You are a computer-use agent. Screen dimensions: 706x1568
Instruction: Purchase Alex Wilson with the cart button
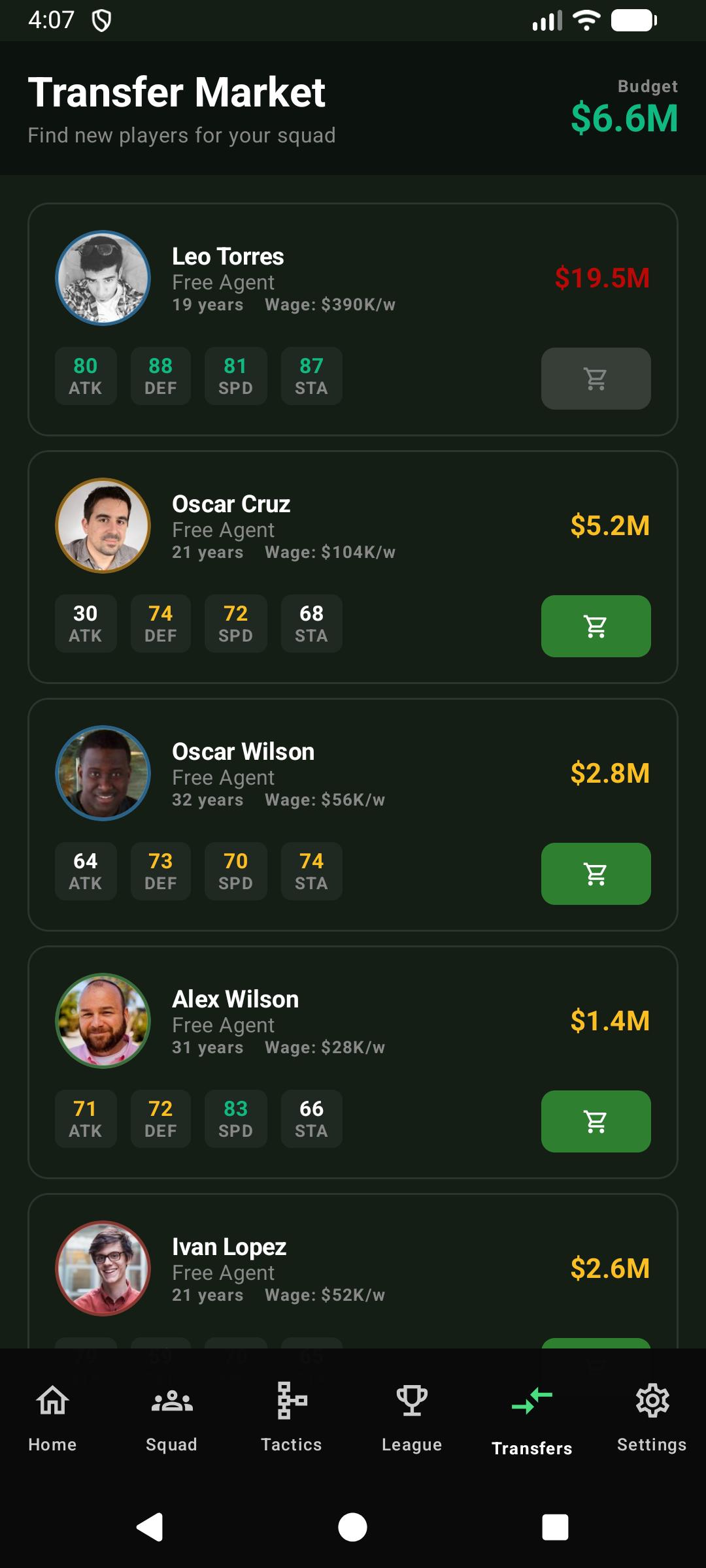[596, 1121]
